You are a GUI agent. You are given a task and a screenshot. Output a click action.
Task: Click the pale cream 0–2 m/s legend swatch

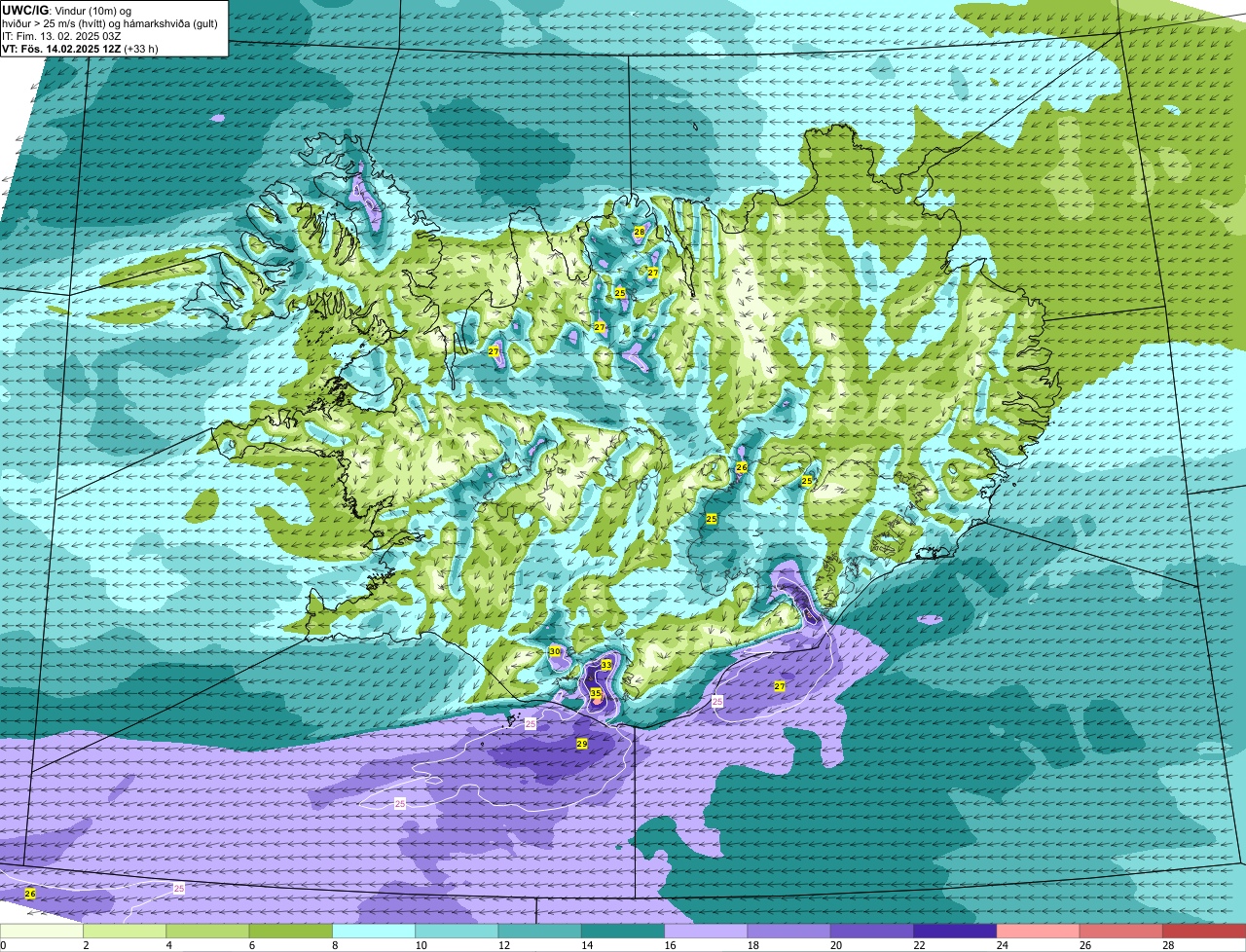(x=42, y=931)
